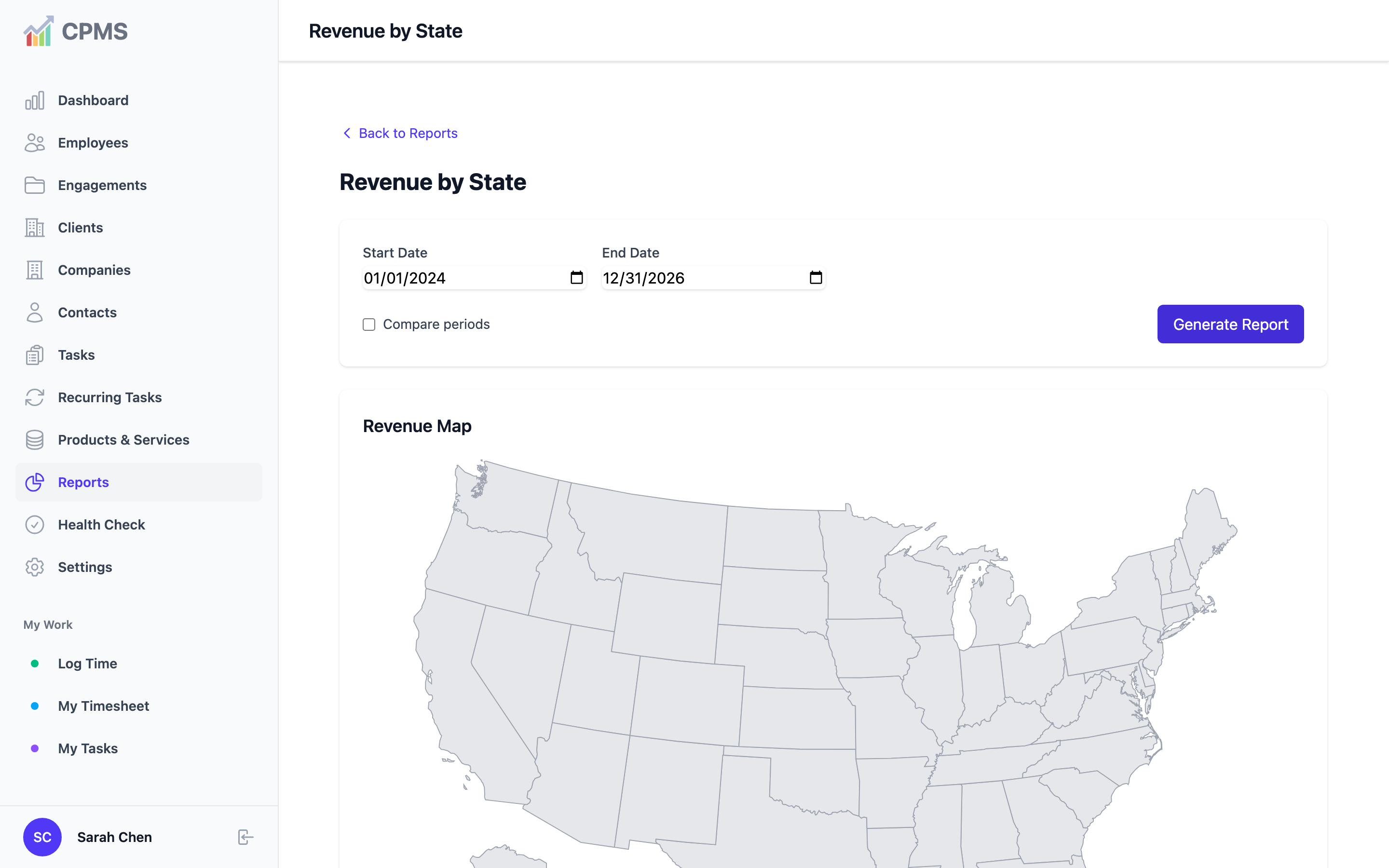Open the Start Date calendar picker icon

(576, 278)
